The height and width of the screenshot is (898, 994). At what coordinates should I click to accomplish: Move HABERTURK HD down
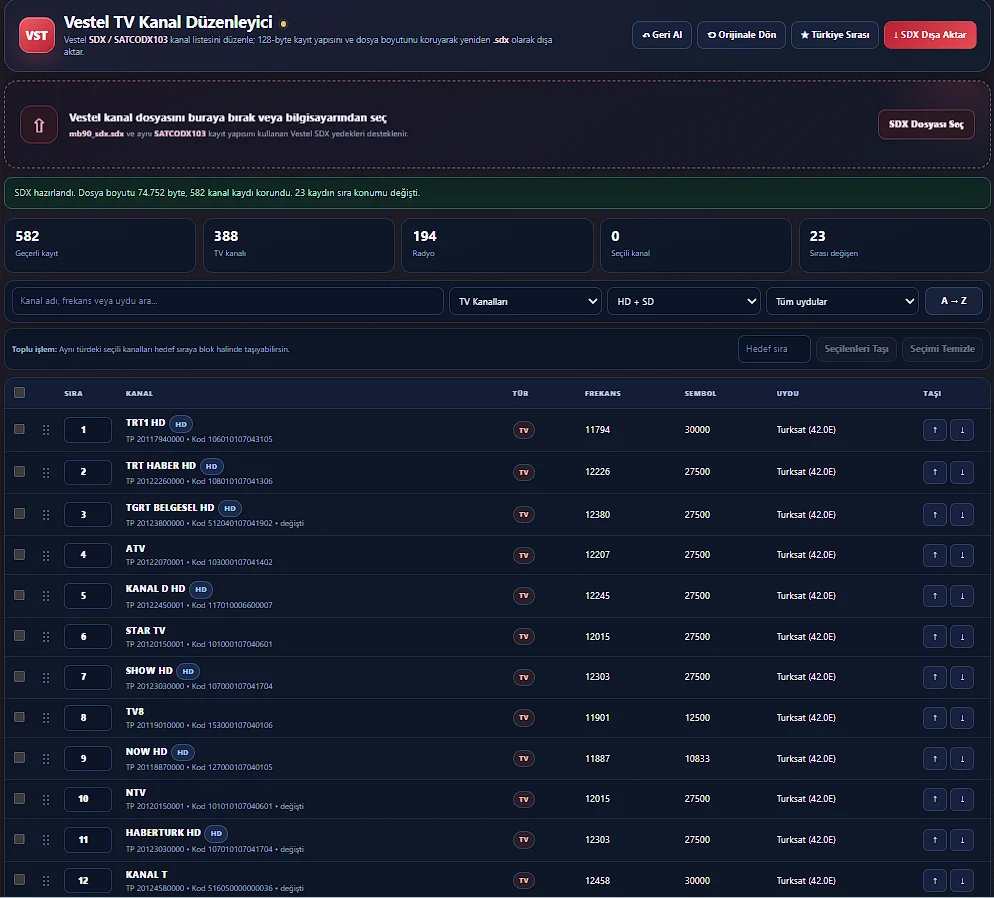point(962,840)
